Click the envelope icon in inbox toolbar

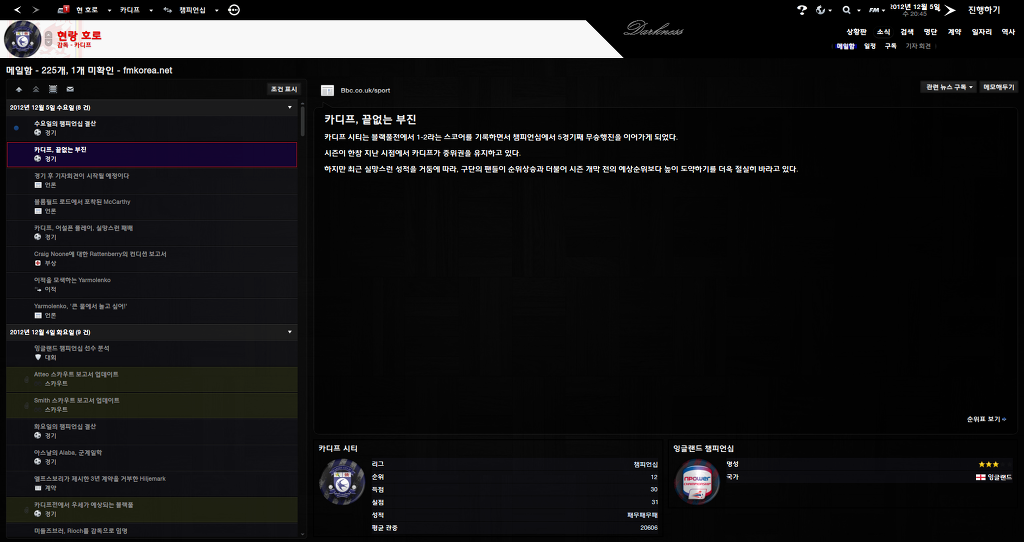[x=70, y=89]
